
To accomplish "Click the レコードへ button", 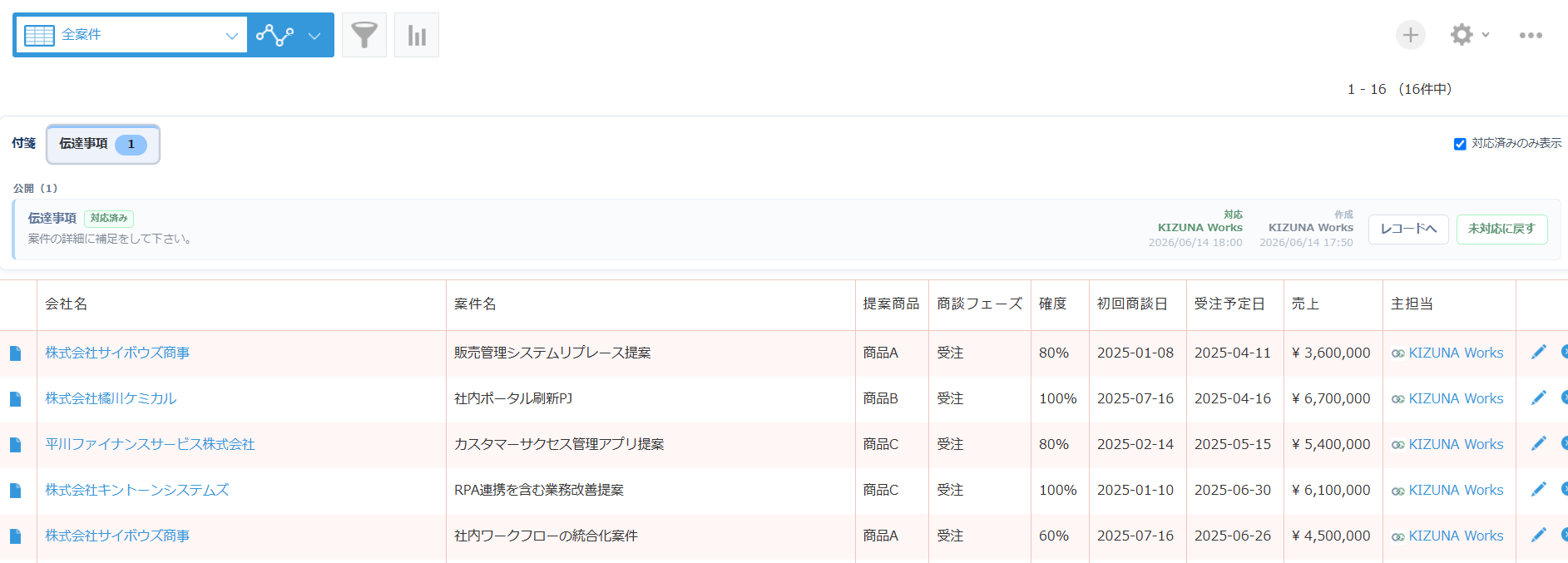I will (1408, 229).
